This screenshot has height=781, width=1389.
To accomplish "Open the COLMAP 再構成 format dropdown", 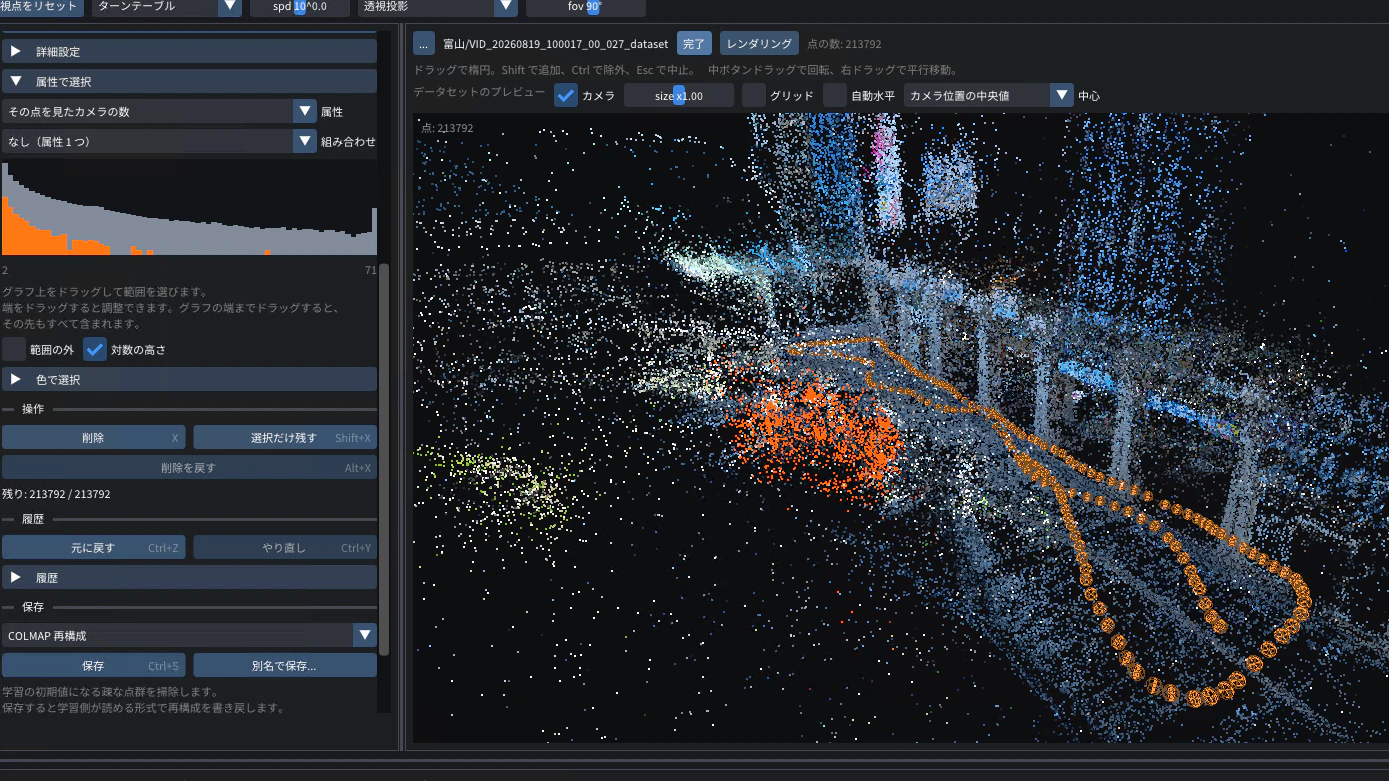I will [189, 635].
